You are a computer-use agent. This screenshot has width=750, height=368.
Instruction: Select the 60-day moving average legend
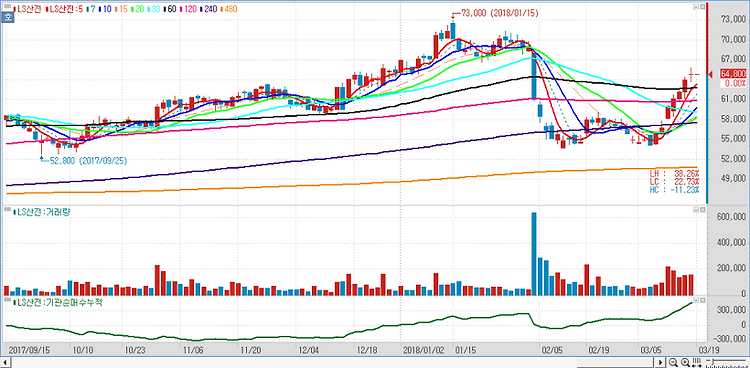pyautogui.click(x=170, y=9)
